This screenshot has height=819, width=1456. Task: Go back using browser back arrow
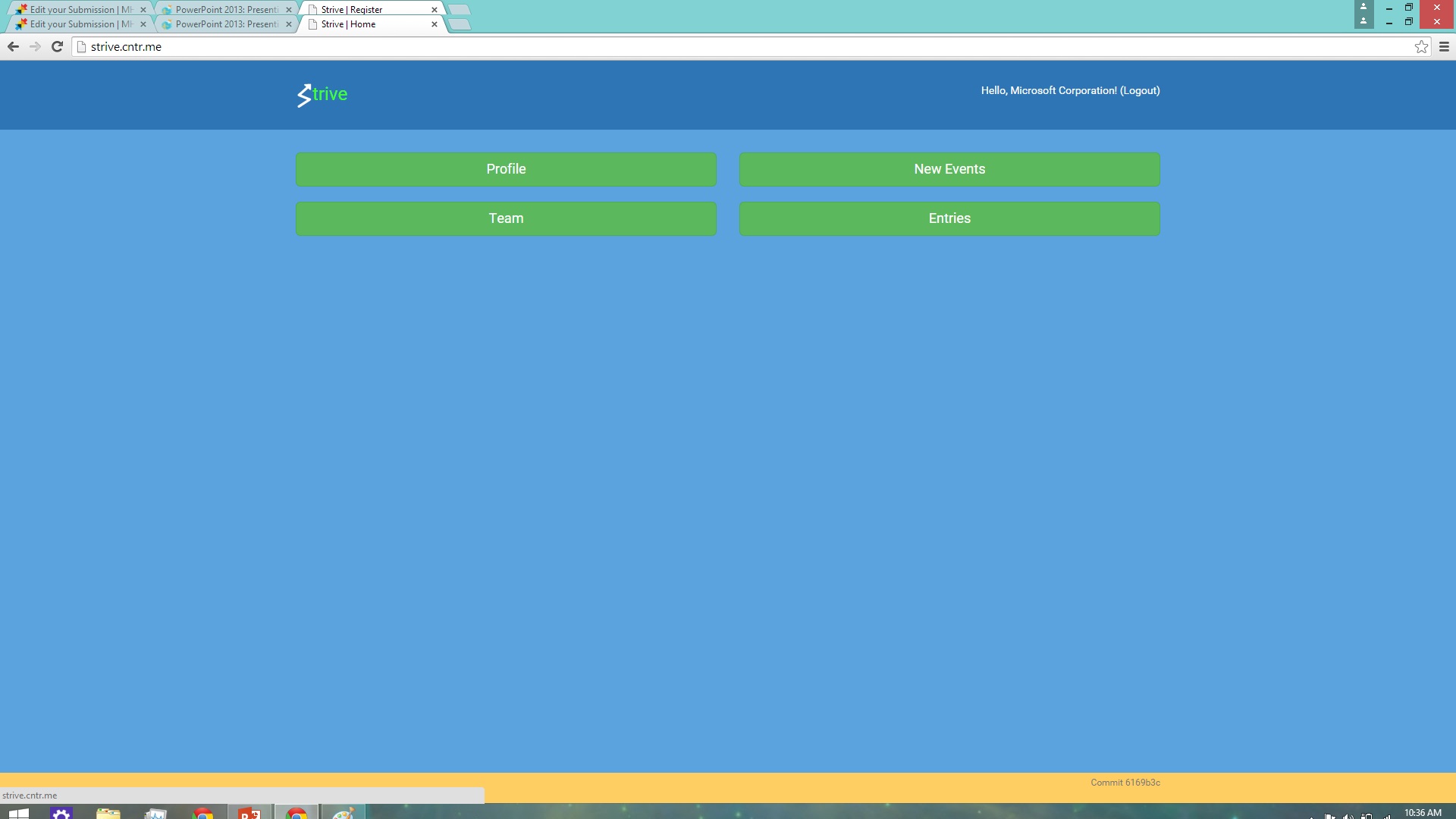[13, 47]
